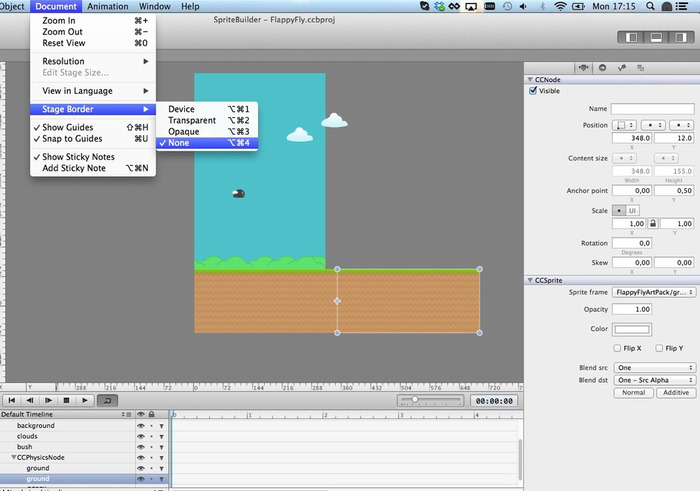The width and height of the screenshot is (700, 491).
Task: Open the Window menu
Action: (x=154, y=6)
